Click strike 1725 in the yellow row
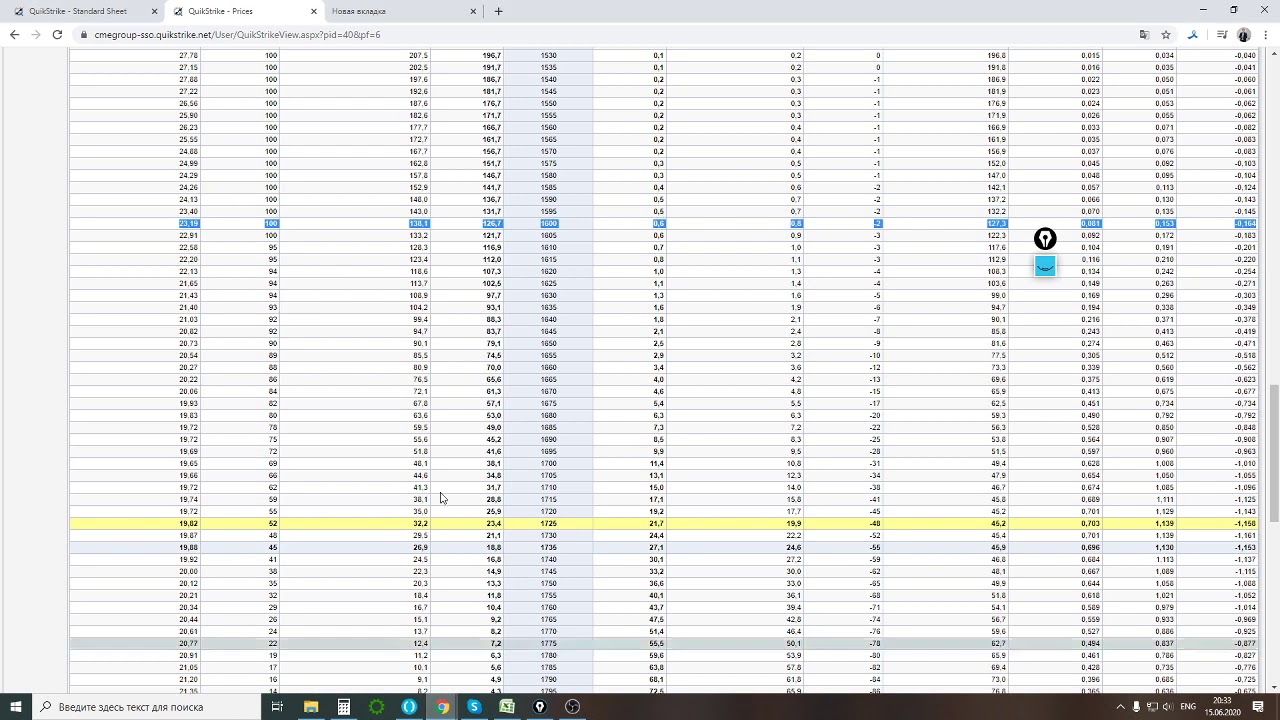The width and height of the screenshot is (1280, 720). pos(548,523)
